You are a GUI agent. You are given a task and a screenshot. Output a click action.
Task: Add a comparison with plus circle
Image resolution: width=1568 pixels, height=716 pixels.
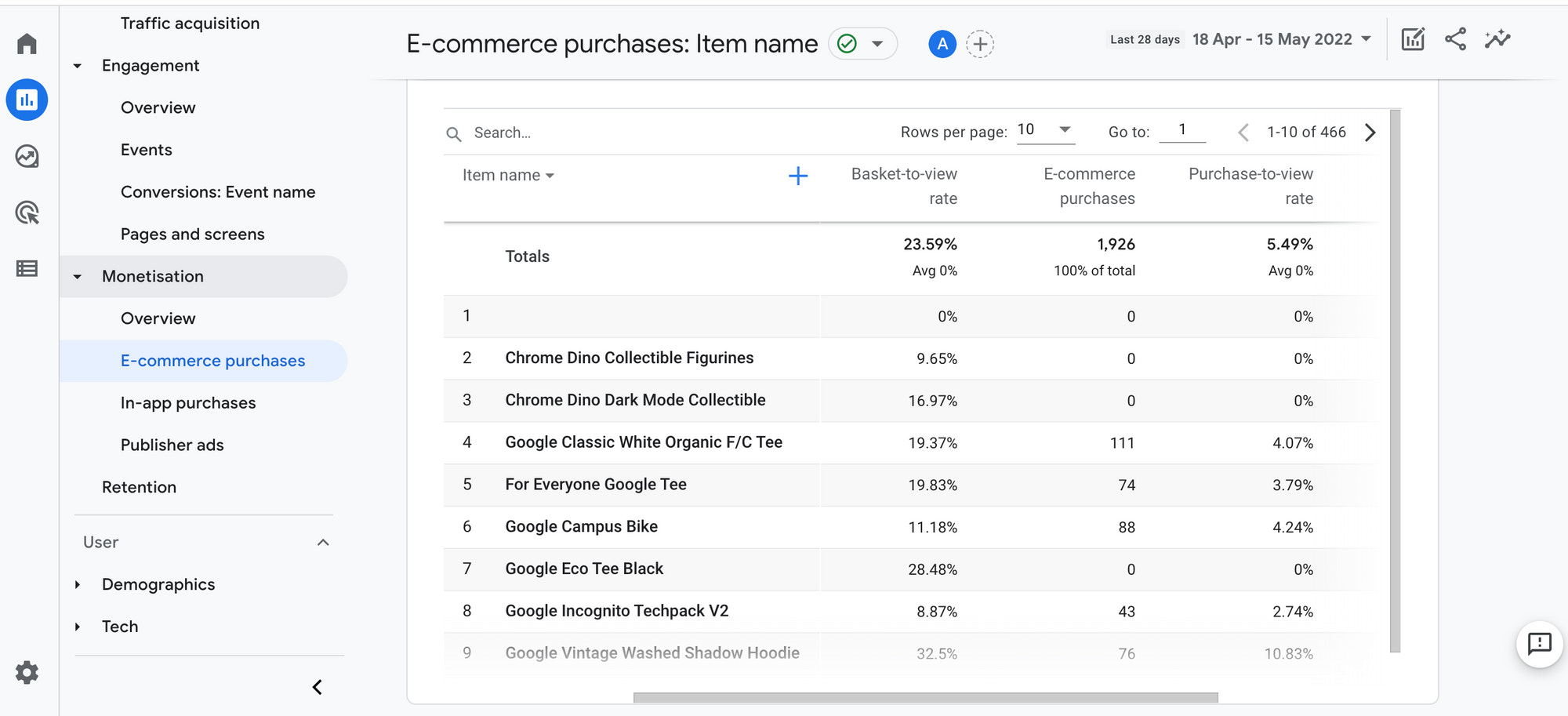pos(980,44)
